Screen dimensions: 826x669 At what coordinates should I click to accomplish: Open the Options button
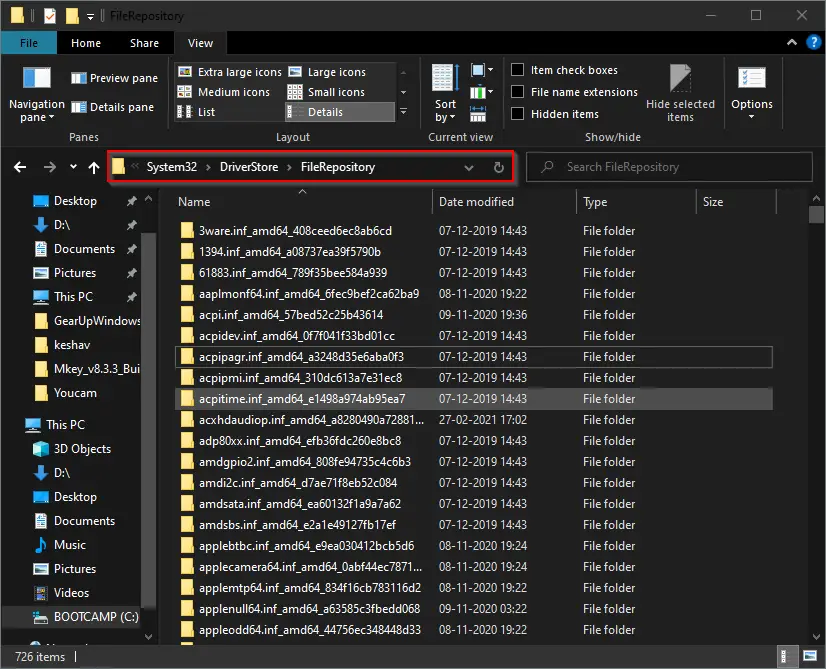tap(752, 94)
